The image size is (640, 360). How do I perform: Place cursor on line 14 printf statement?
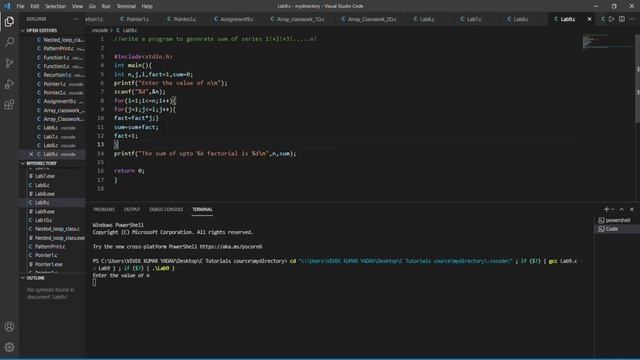tap(205, 153)
